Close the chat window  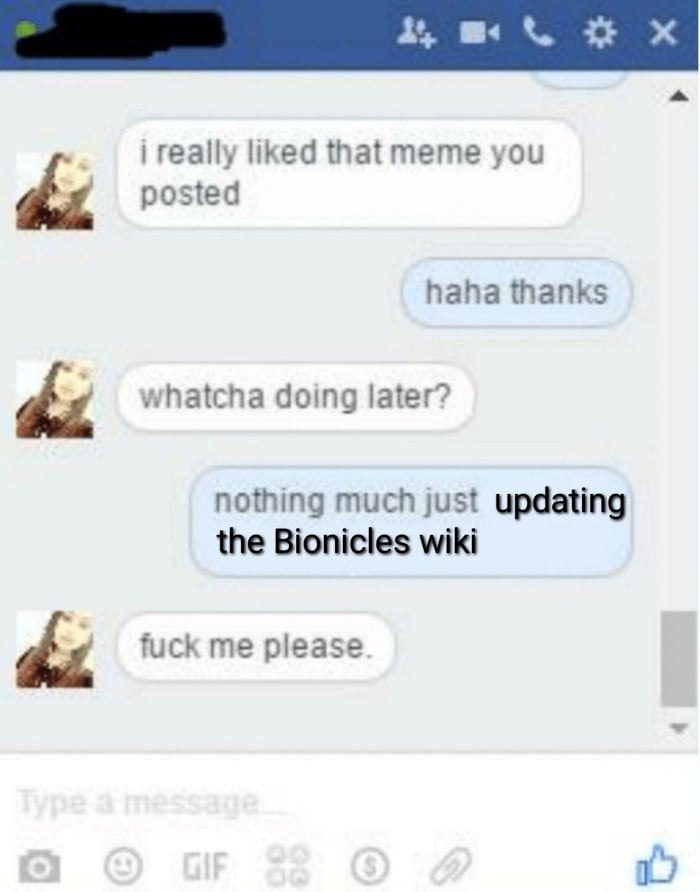tap(664, 32)
